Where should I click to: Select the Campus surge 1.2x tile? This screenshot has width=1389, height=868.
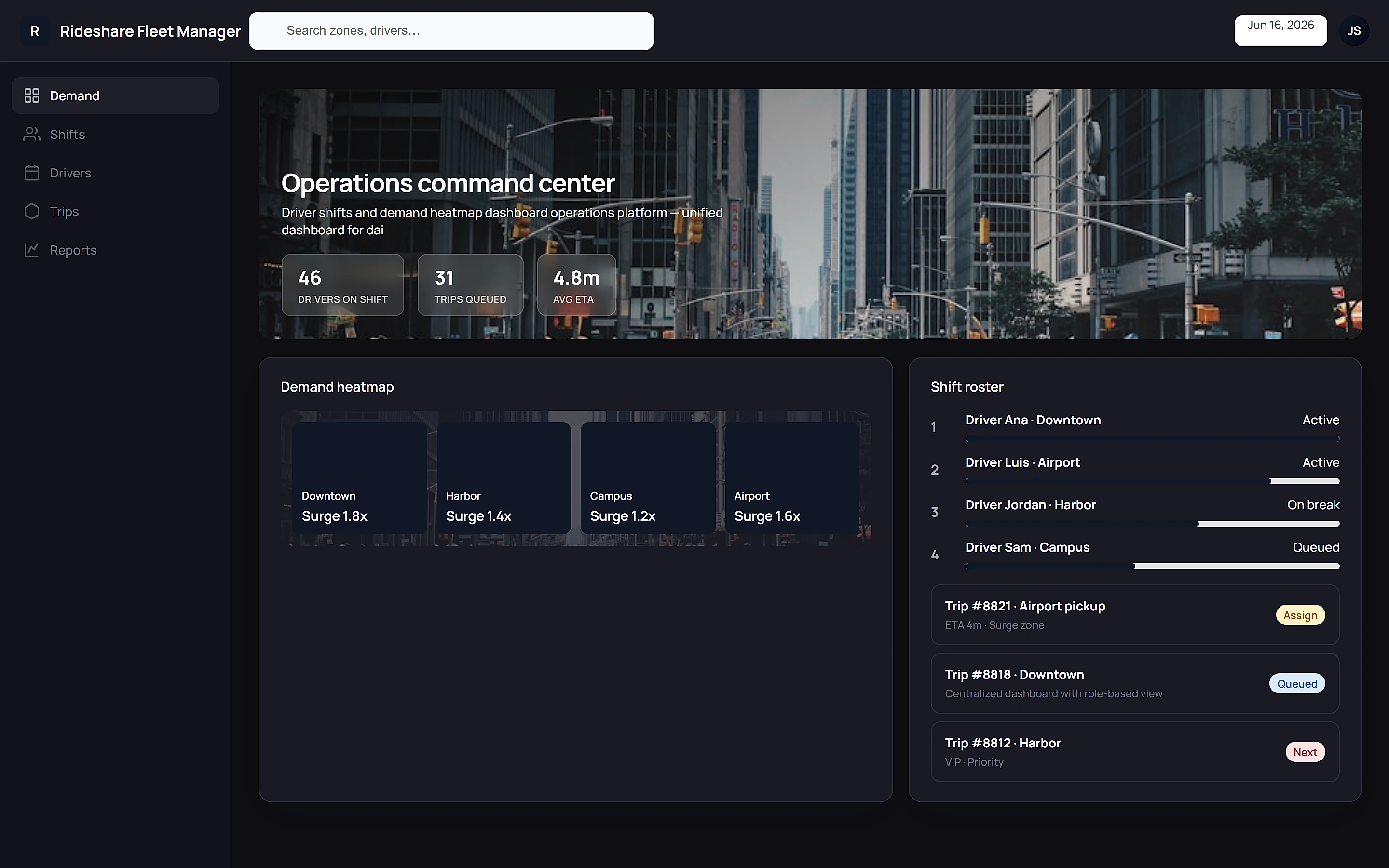tap(648, 478)
